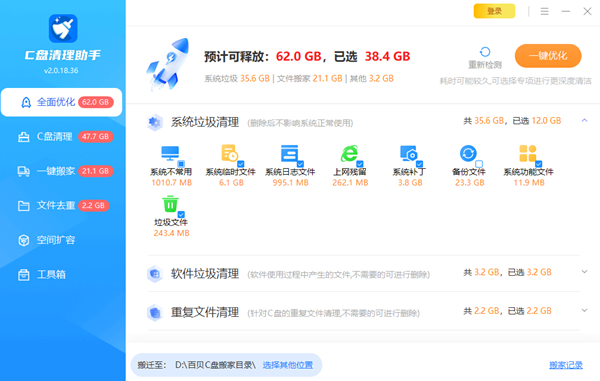600x381 pixels.
Task: Open the 搬家记录 link
Action: point(566,365)
